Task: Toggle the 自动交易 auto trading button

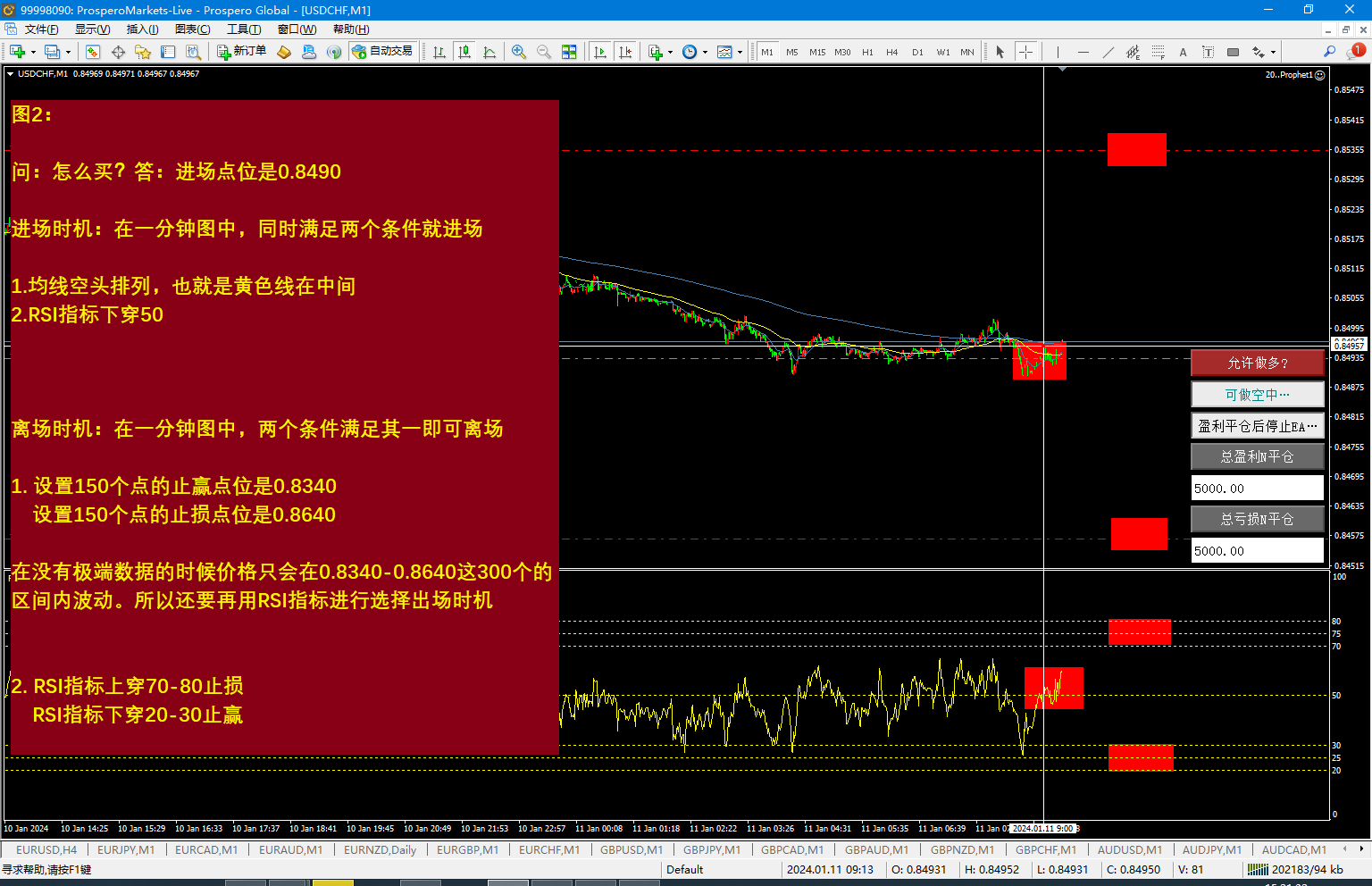Action: (383, 52)
